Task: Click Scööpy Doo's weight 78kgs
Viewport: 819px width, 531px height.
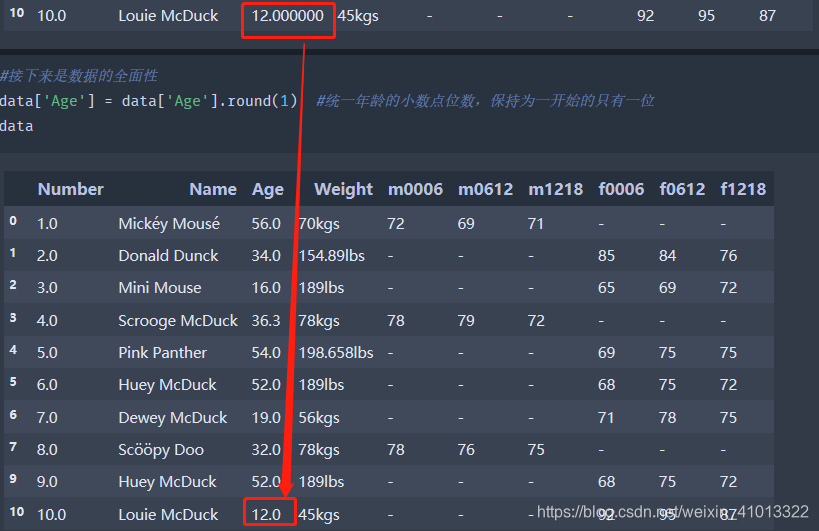Action: [319, 450]
